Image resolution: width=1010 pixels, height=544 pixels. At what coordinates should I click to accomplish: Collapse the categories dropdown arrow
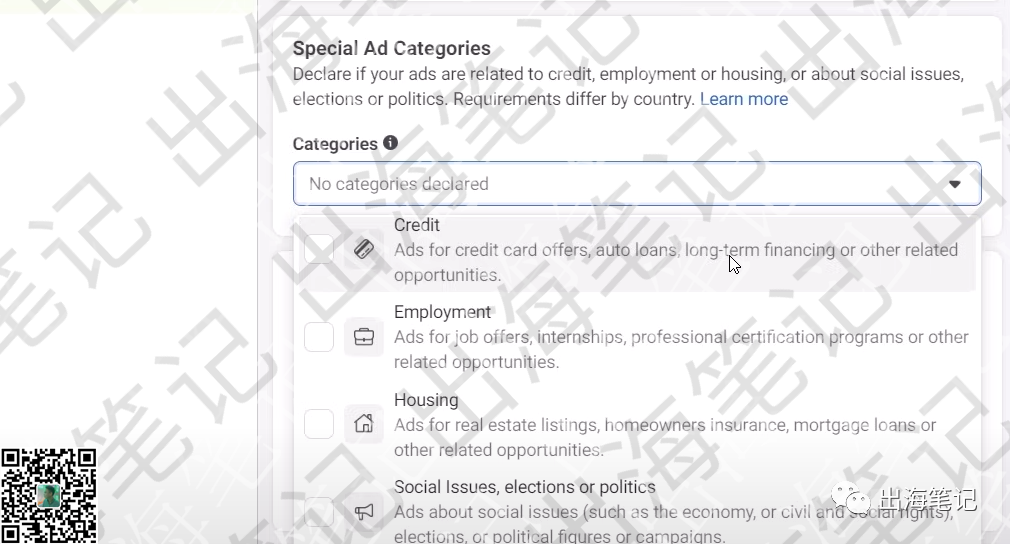[955, 184]
